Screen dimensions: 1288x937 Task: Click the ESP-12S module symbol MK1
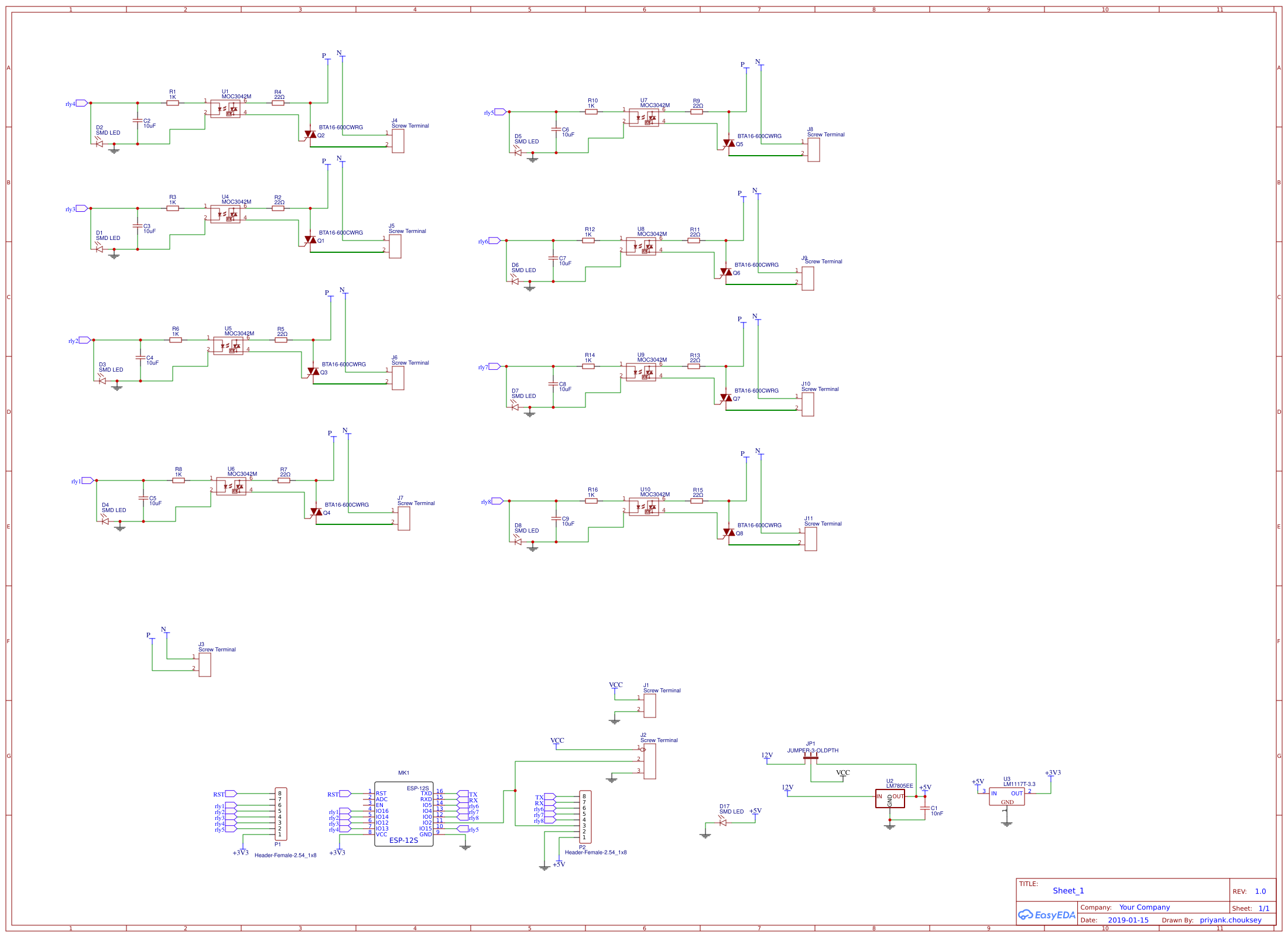pos(403,815)
